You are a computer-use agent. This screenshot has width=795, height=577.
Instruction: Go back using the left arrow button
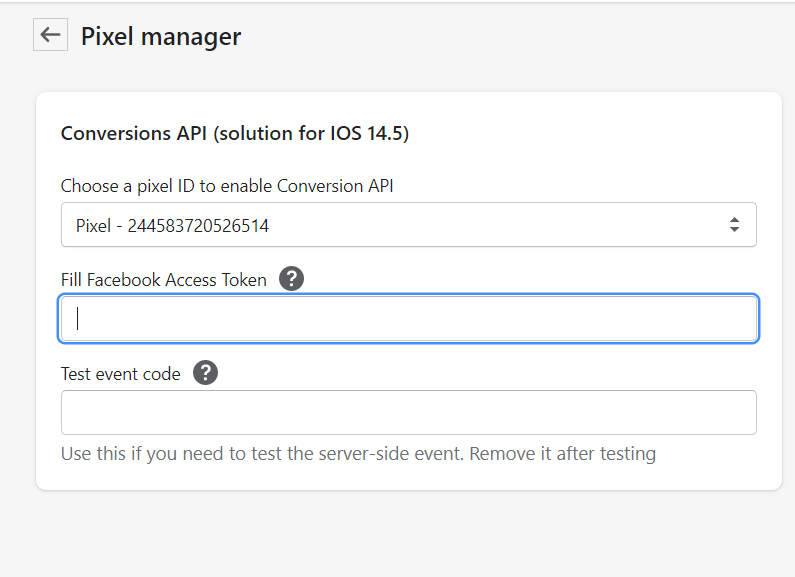point(50,34)
